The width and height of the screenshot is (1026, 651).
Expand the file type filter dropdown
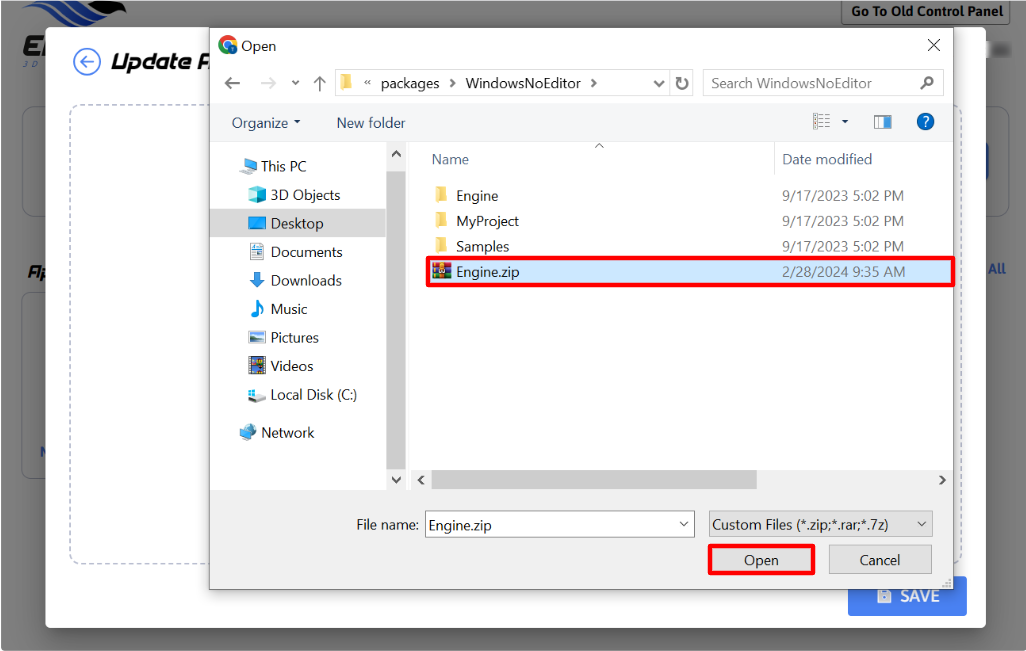coord(820,524)
